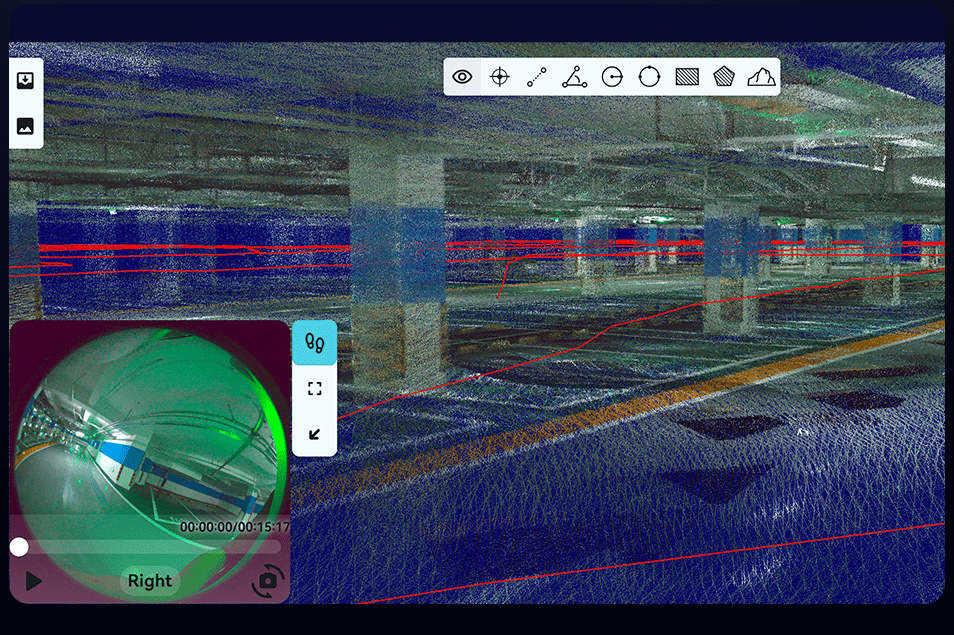
Task: Switch camera with the rotate-camera icon
Action: coord(268,580)
